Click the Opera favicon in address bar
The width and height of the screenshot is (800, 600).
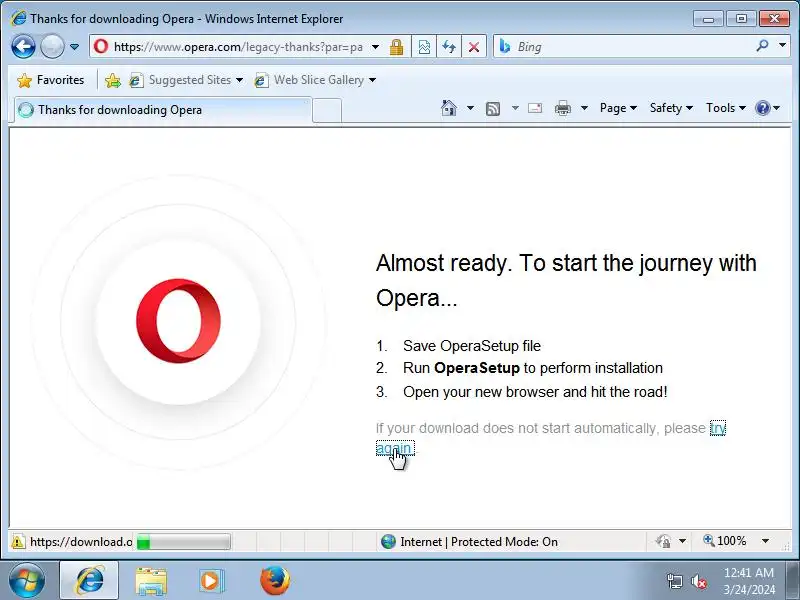click(x=101, y=46)
